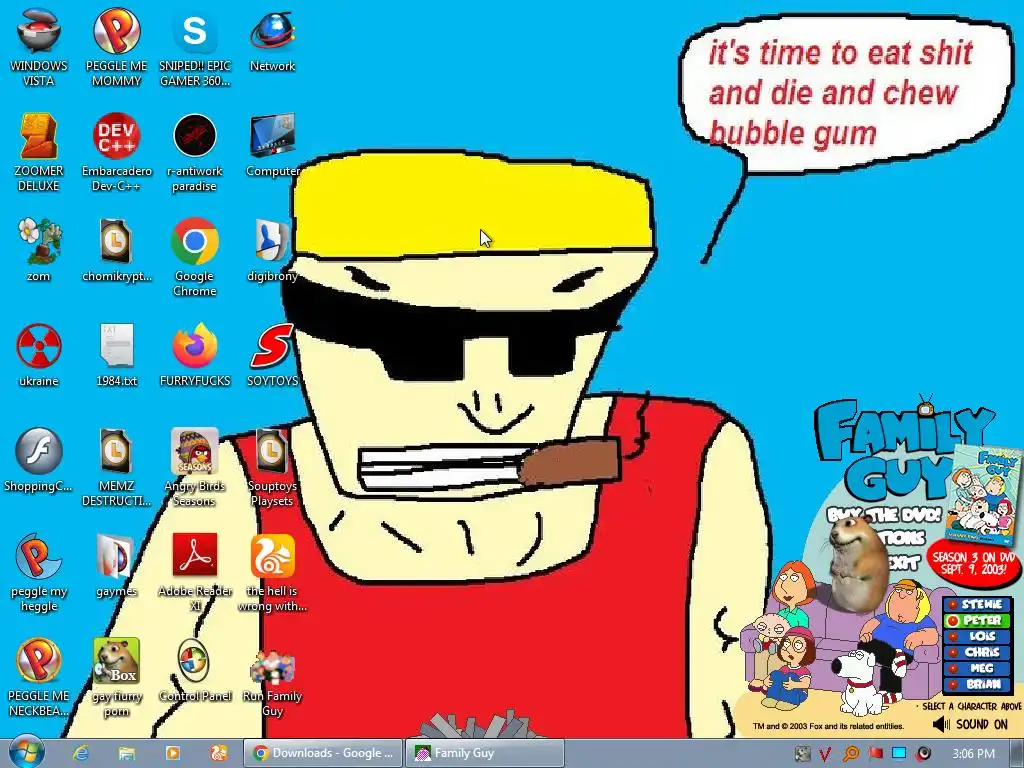The image size is (1024, 768).
Task: Launch the orange UC Browser desktop shortcut
Action: [272, 572]
